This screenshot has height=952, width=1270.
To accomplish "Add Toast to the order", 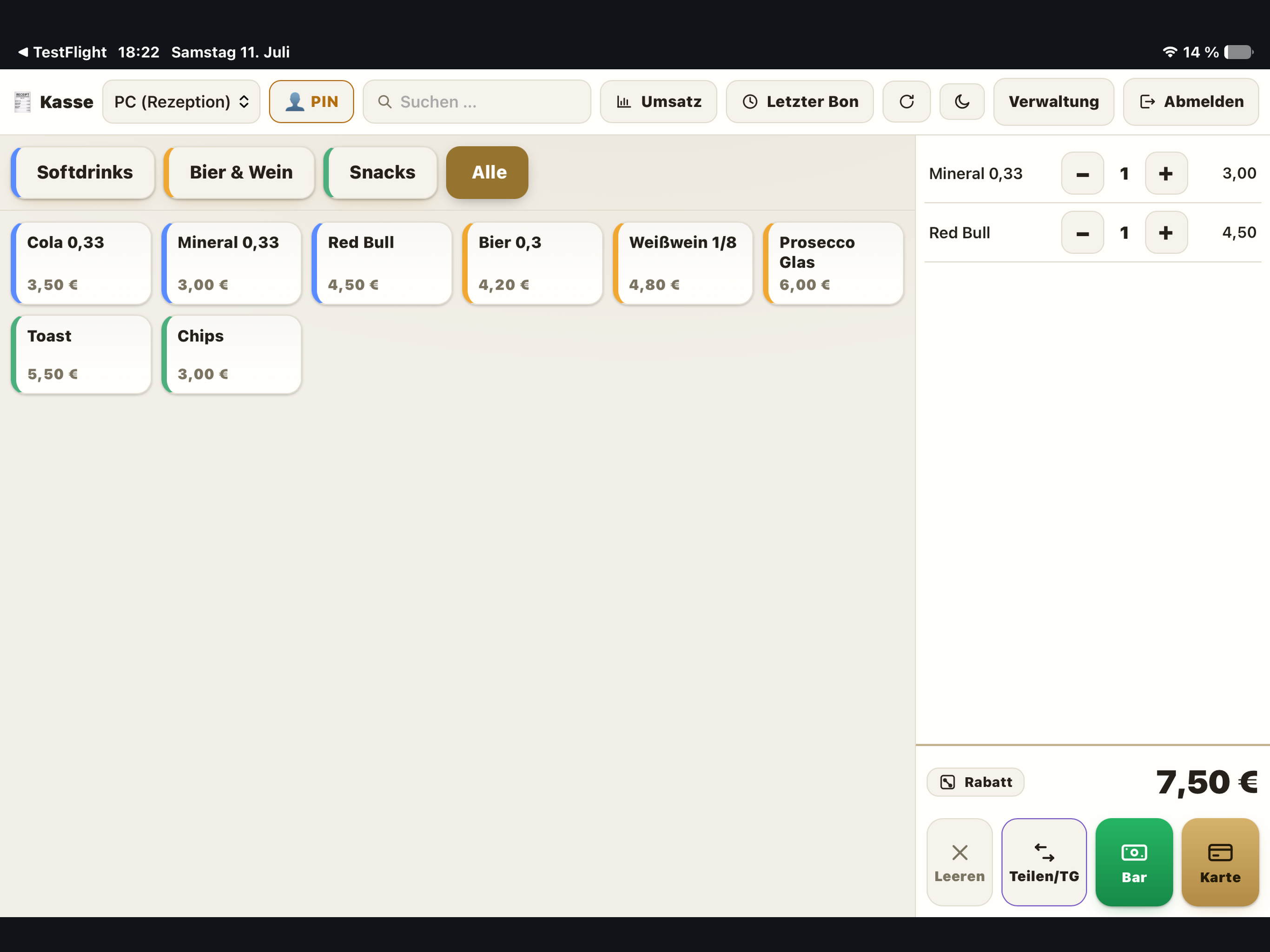I will click(81, 354).
